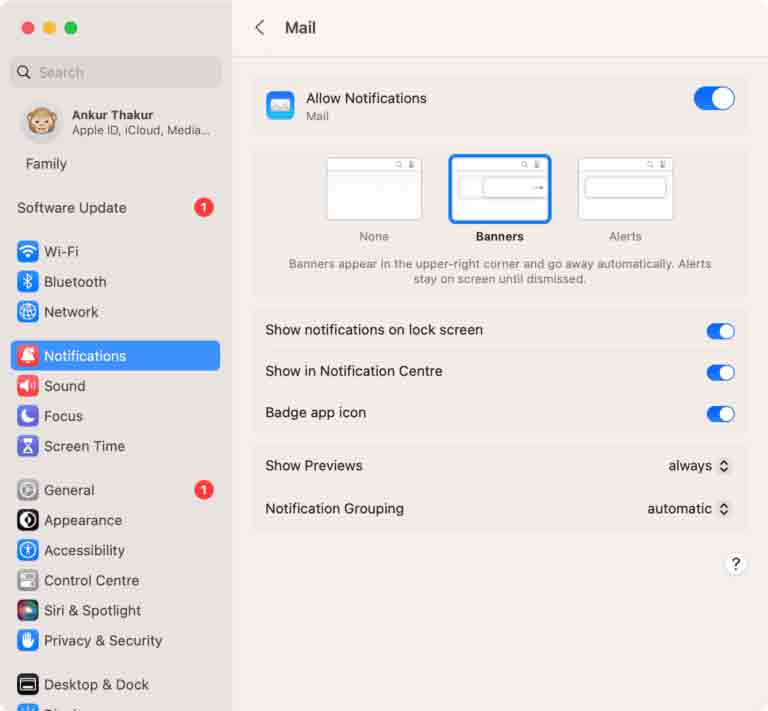Go back using the chevron arrow
This screenshot has height=711, width=768.
pos(260,28)
